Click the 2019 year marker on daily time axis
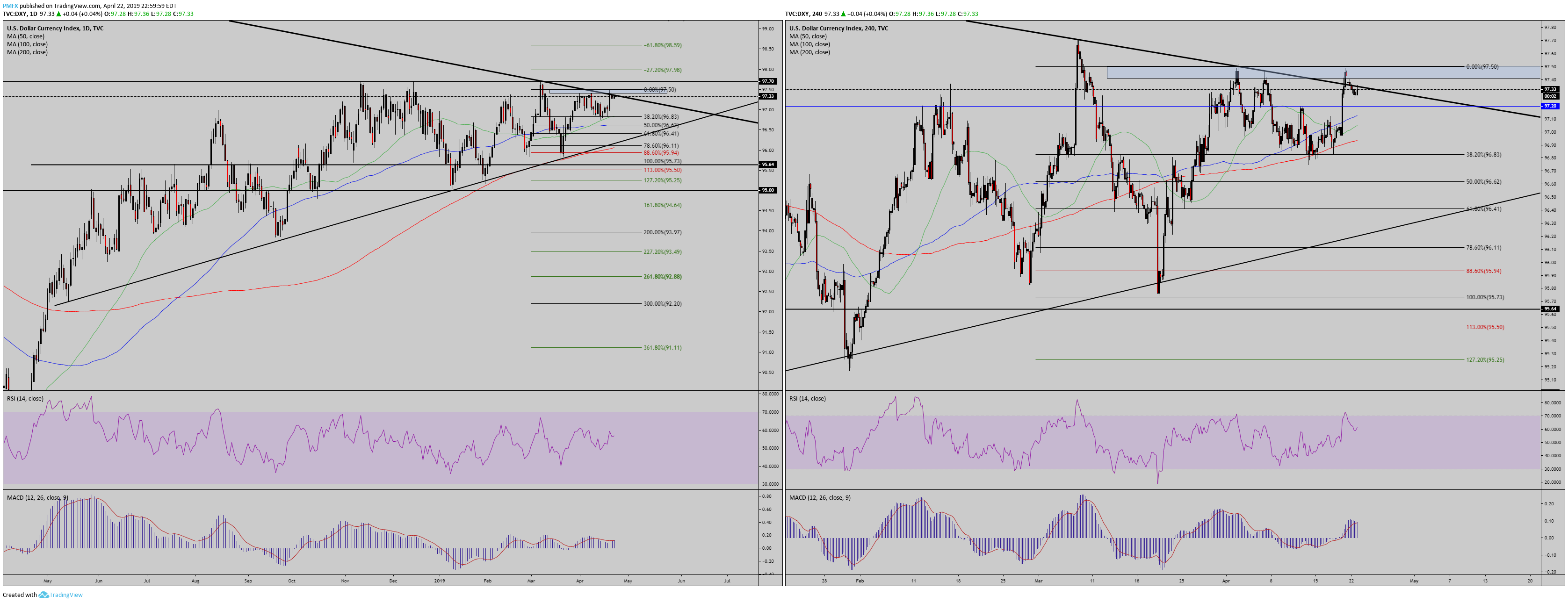 pyautogui.click(x=440, y=581)
